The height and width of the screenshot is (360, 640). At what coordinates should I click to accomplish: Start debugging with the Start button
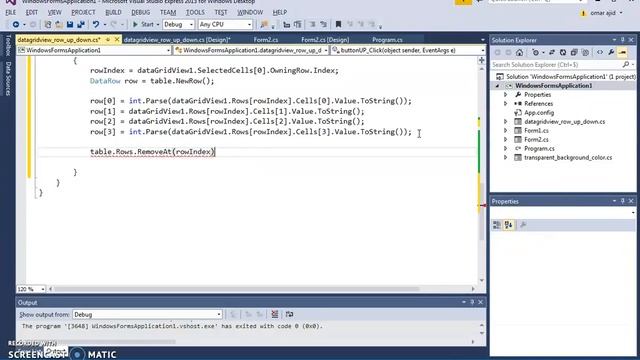(144, 24)
